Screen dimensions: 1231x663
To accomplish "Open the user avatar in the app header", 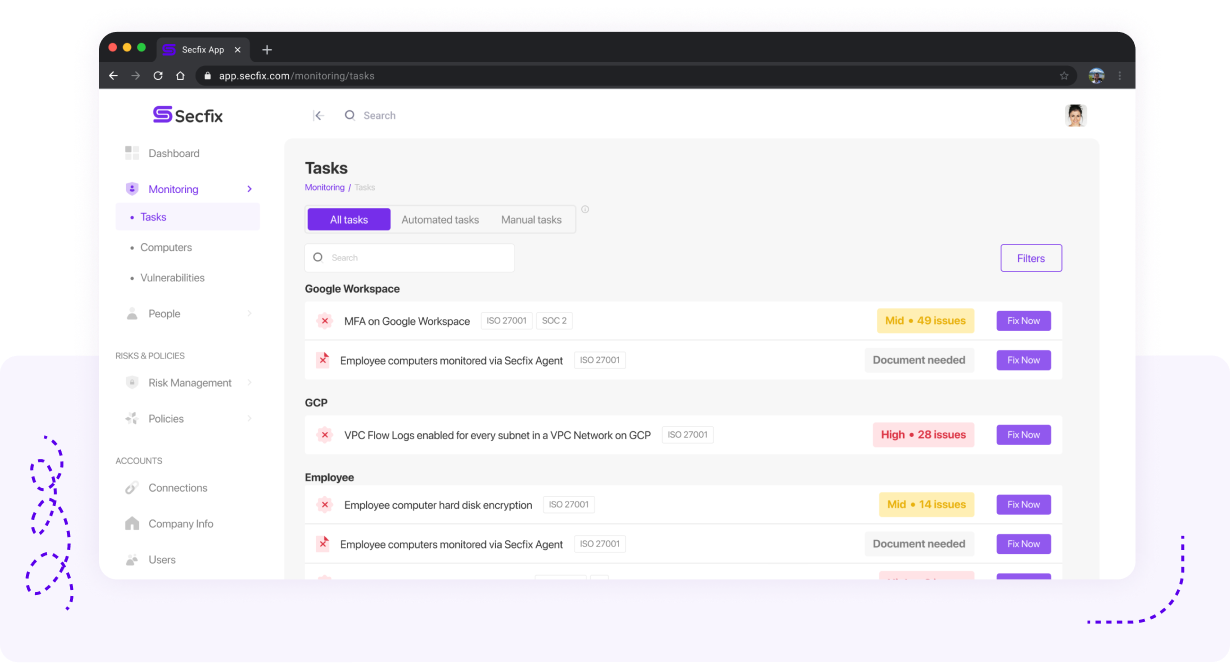I will pos(1076,115).
